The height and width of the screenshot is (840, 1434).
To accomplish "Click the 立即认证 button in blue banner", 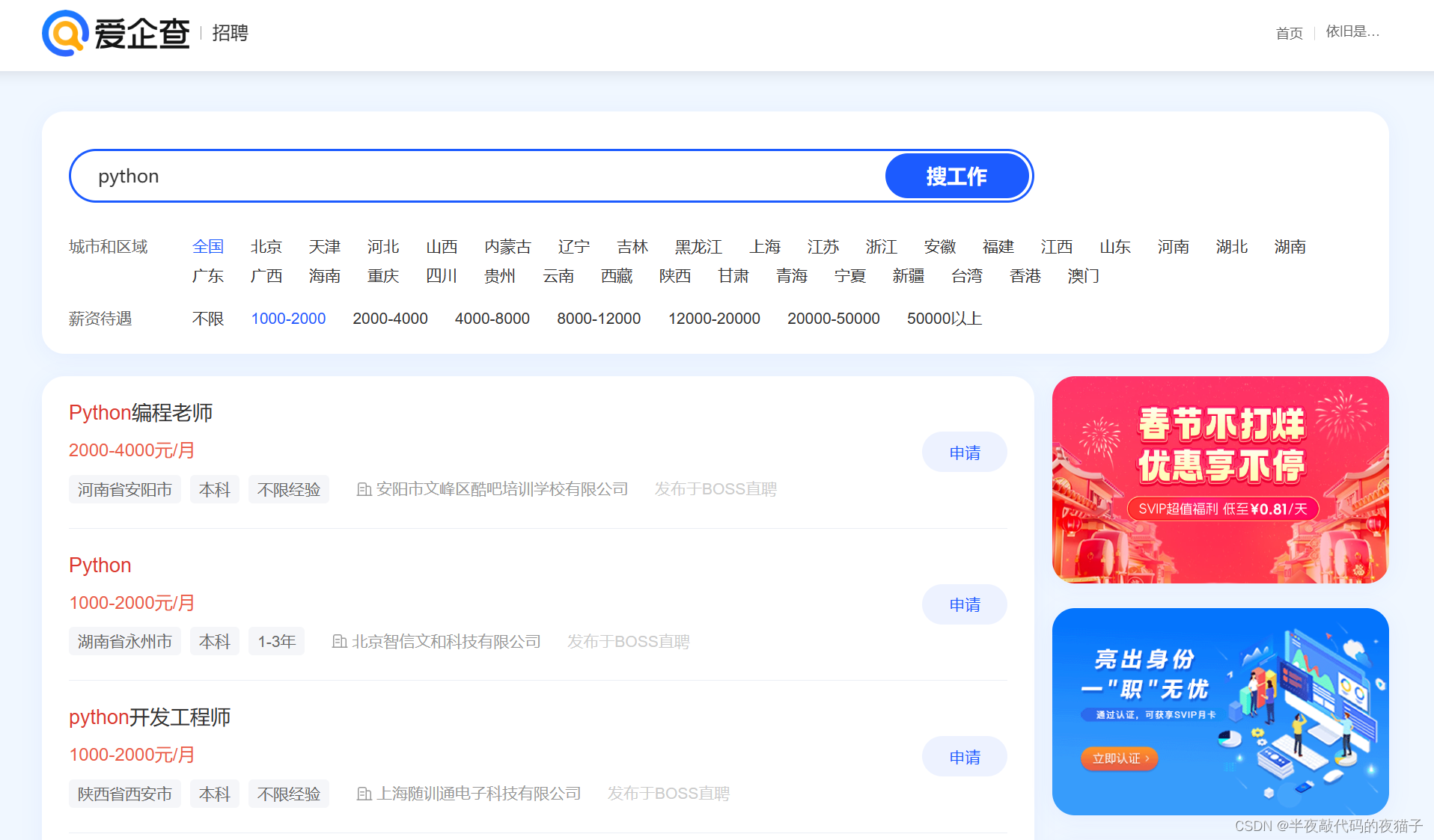I will pyautogui.click(x=1119, y=758).
